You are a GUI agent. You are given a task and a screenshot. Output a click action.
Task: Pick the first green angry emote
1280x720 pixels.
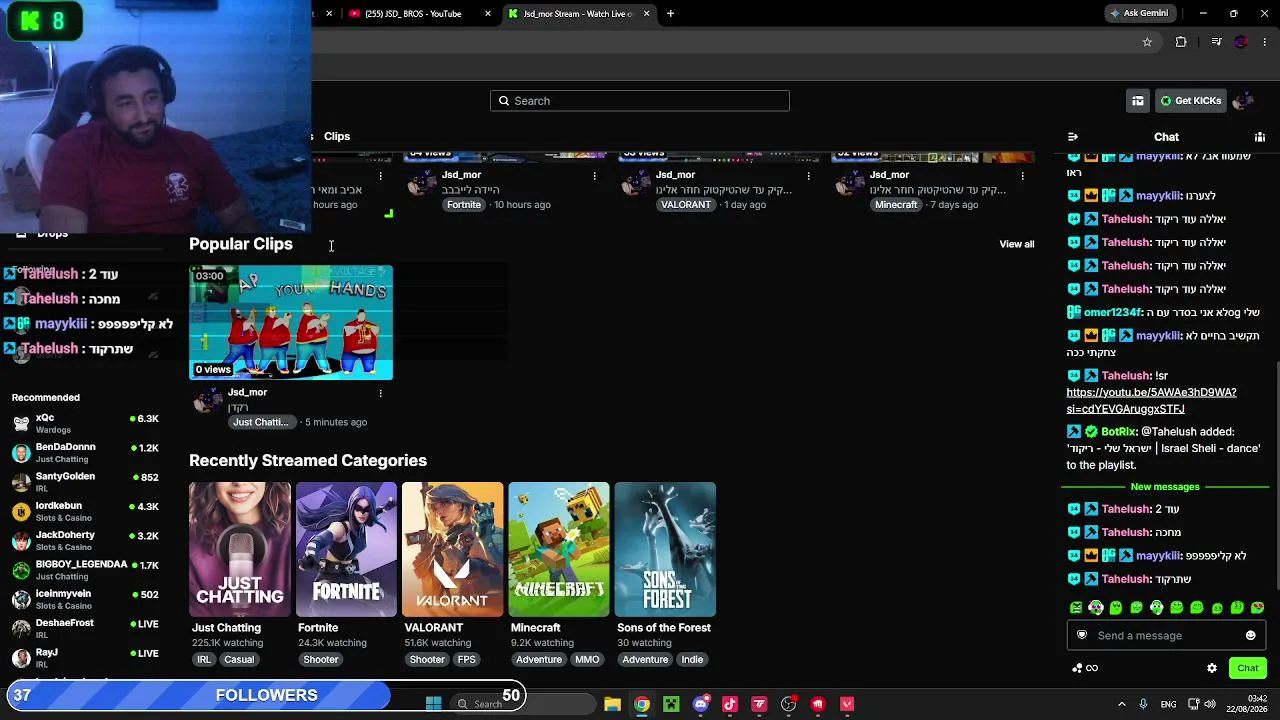pos(1076,607)
